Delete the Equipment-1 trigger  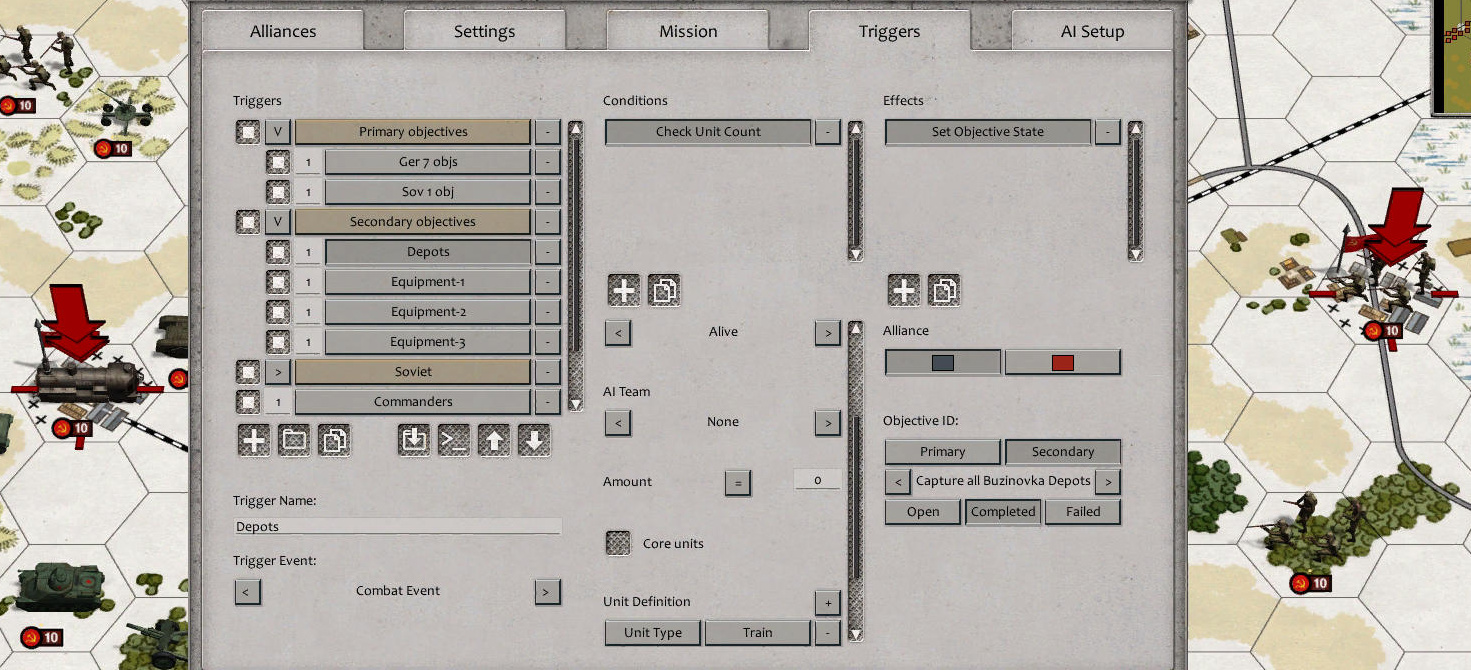coord(547,282)
